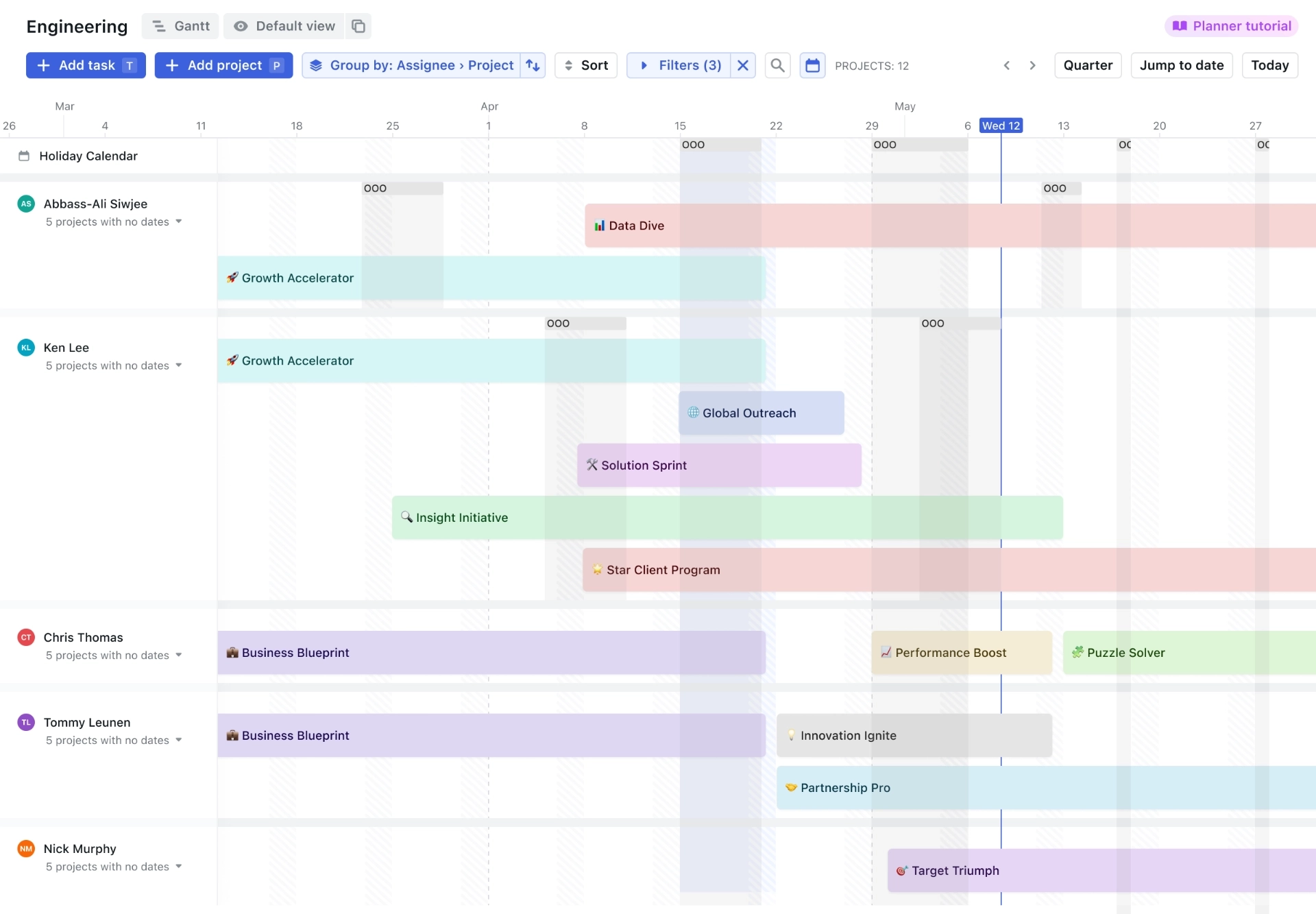Switch to the Gantt view tab
This screenshot has height=914, width=1316.
click(x=180, y=26)
